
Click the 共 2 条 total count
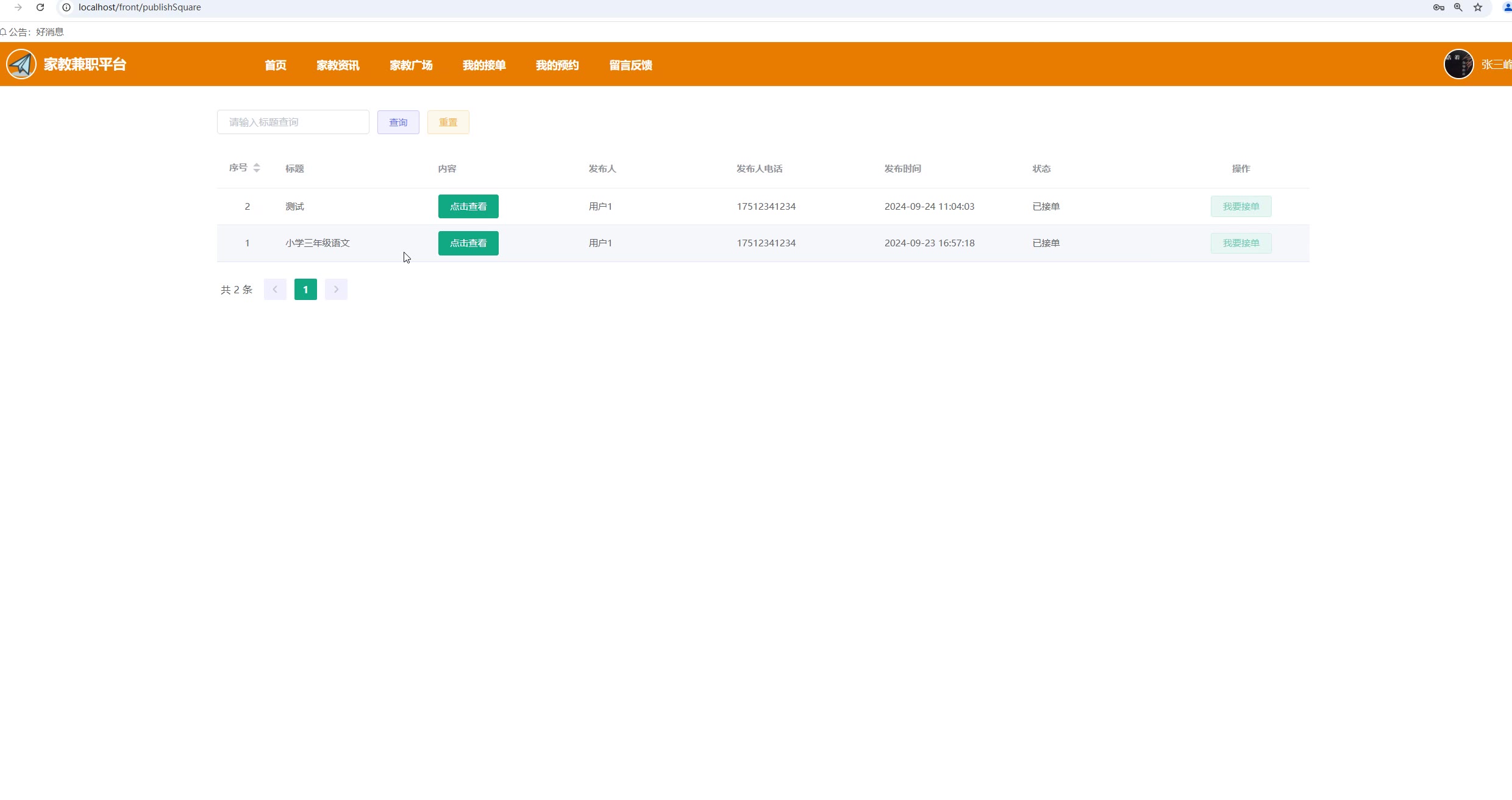click(x=237, y=290)
